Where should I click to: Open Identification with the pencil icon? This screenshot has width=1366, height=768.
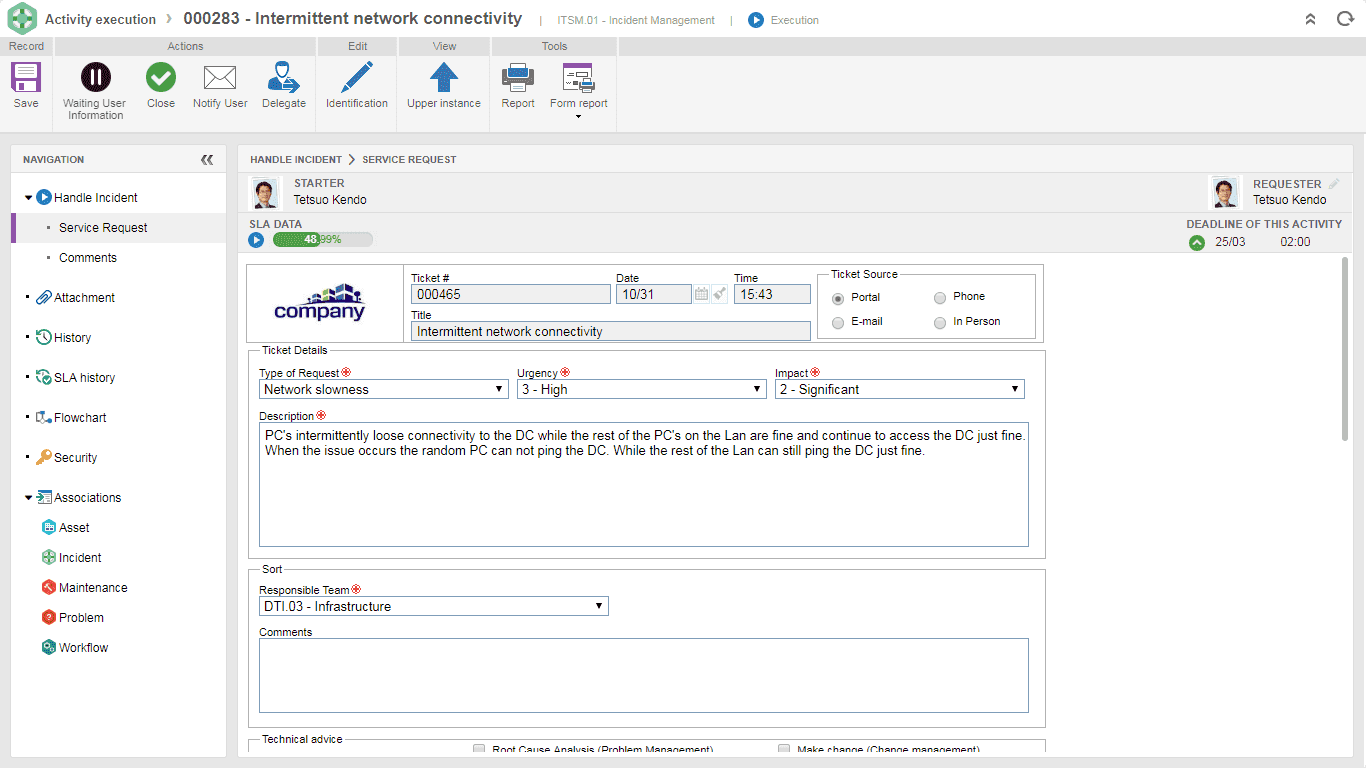coord(356,77)
